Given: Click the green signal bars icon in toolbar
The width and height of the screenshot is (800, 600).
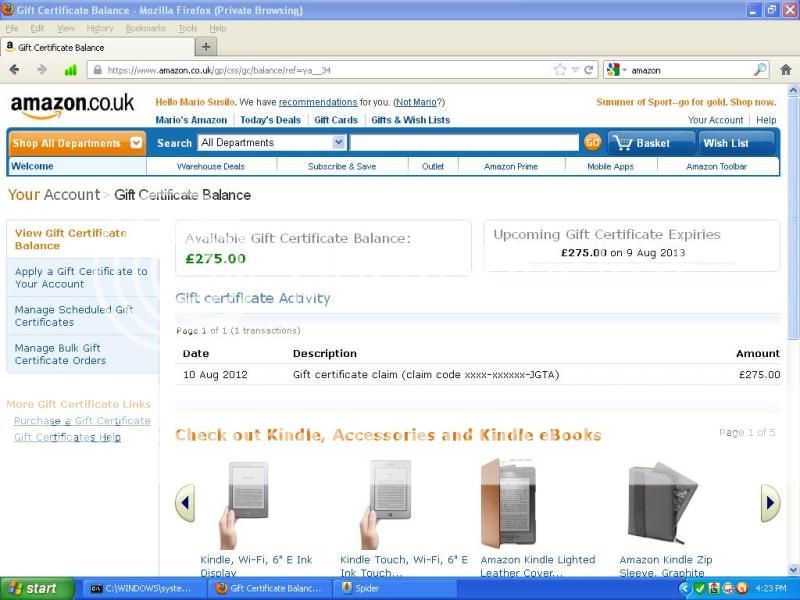Looking at the screenshot, I should click(x=70, y=70).
